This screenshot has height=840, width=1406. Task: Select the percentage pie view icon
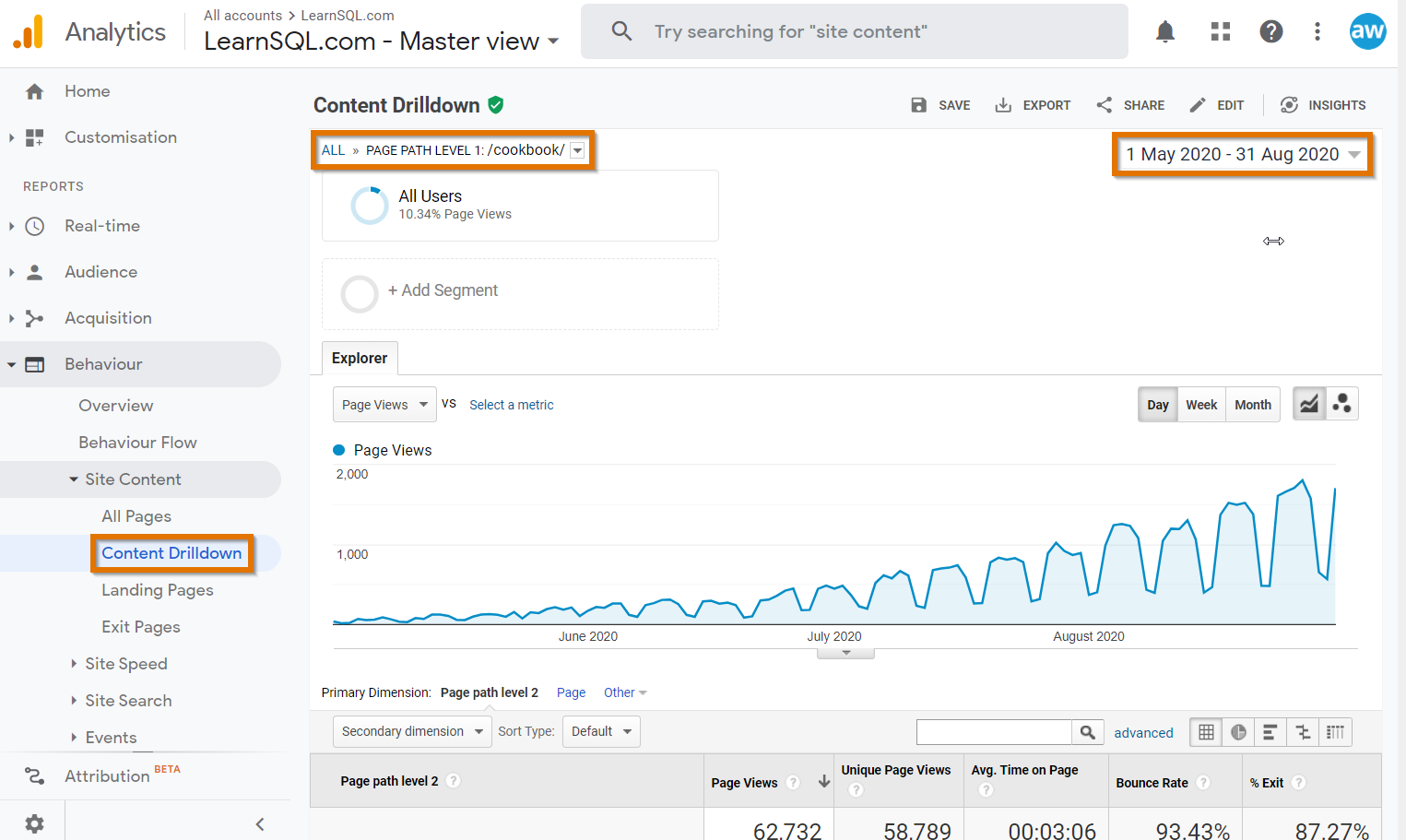(x=1238, y=732)
